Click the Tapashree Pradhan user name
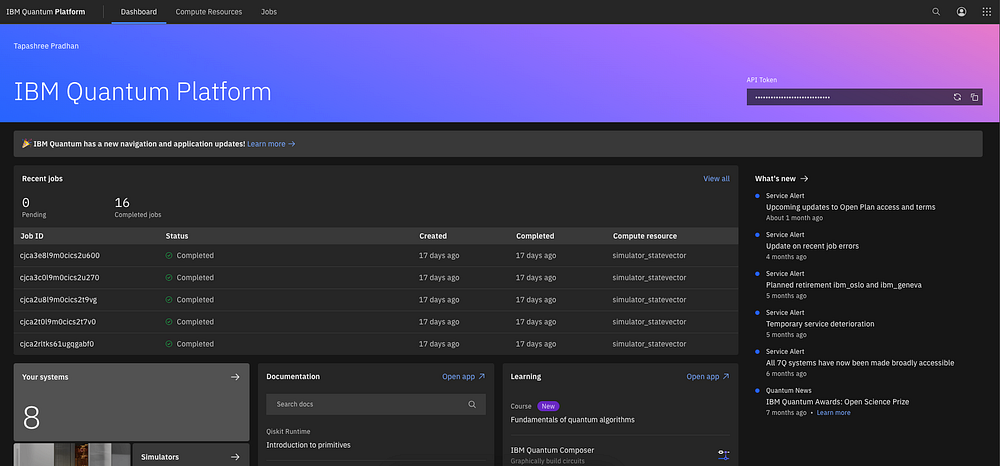 click(46, 46)
